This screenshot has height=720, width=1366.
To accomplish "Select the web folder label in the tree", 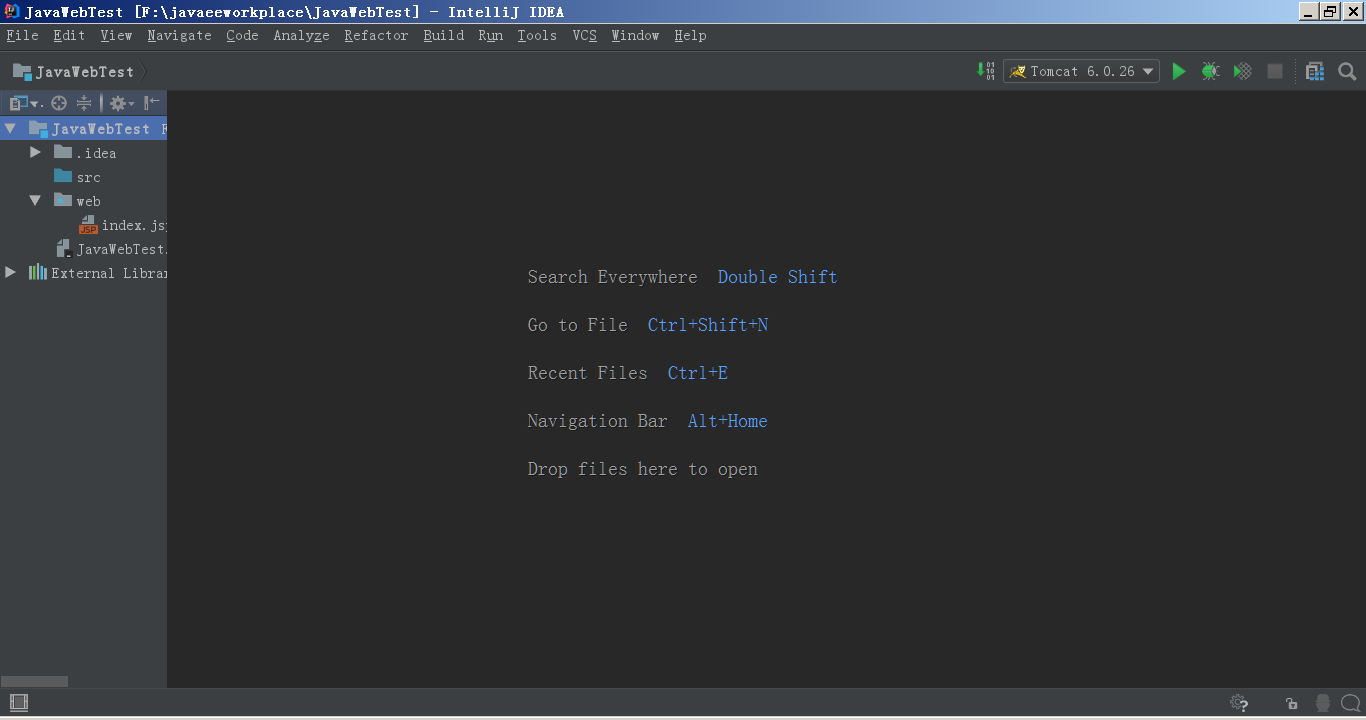I will [x=88, y=201].
